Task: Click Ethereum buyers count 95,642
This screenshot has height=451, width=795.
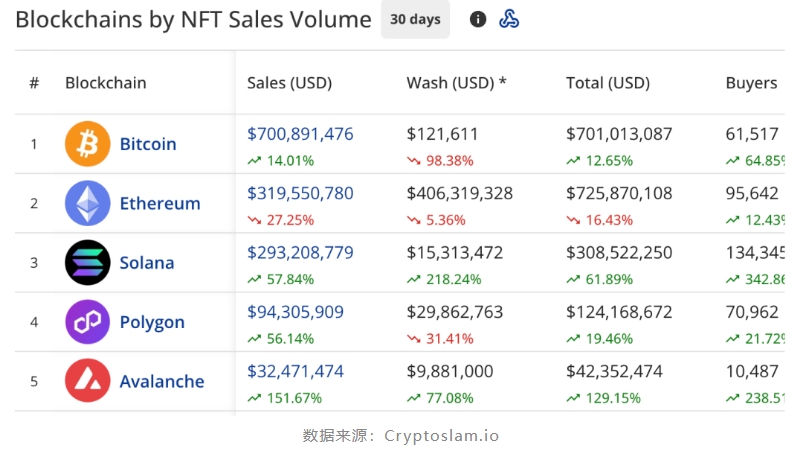Action: [x=752, y=193]
